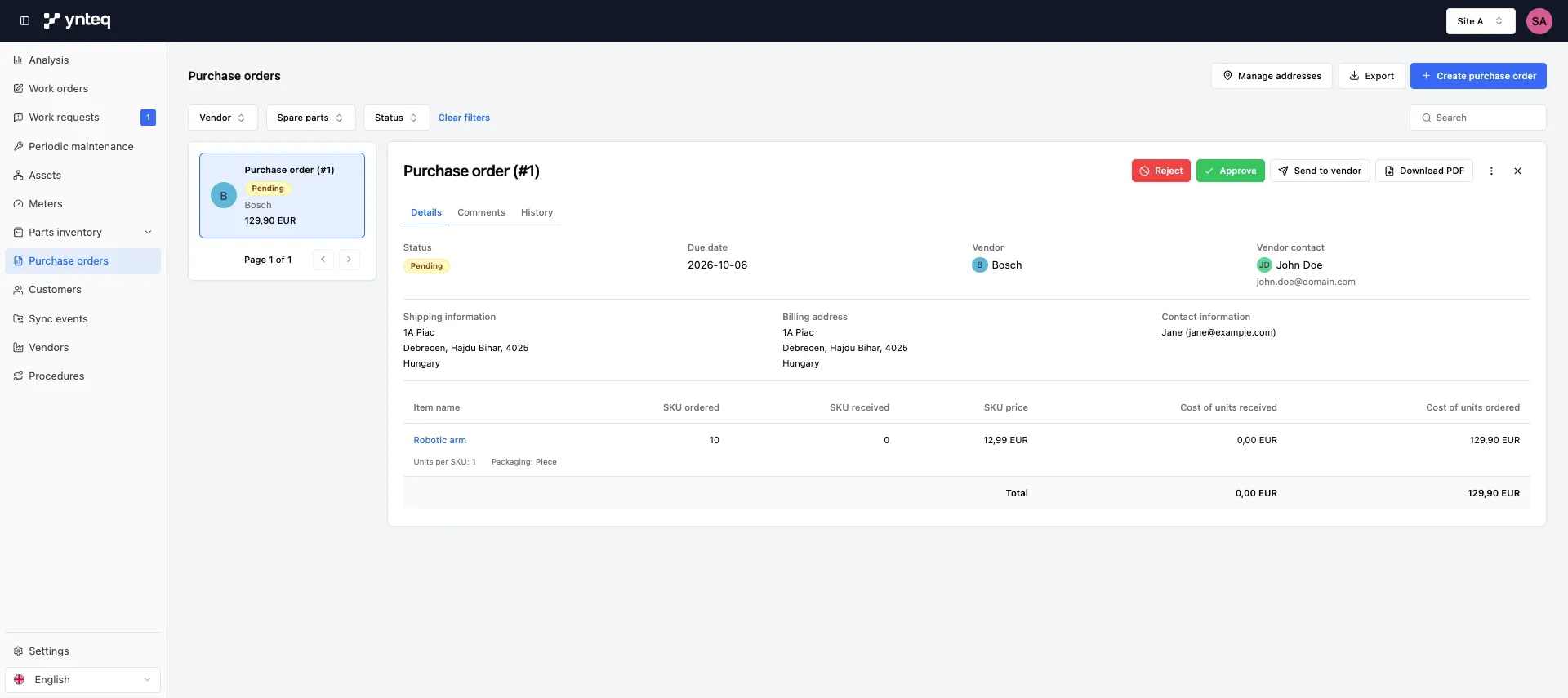Click Send to vendor

pos(1320,171)
